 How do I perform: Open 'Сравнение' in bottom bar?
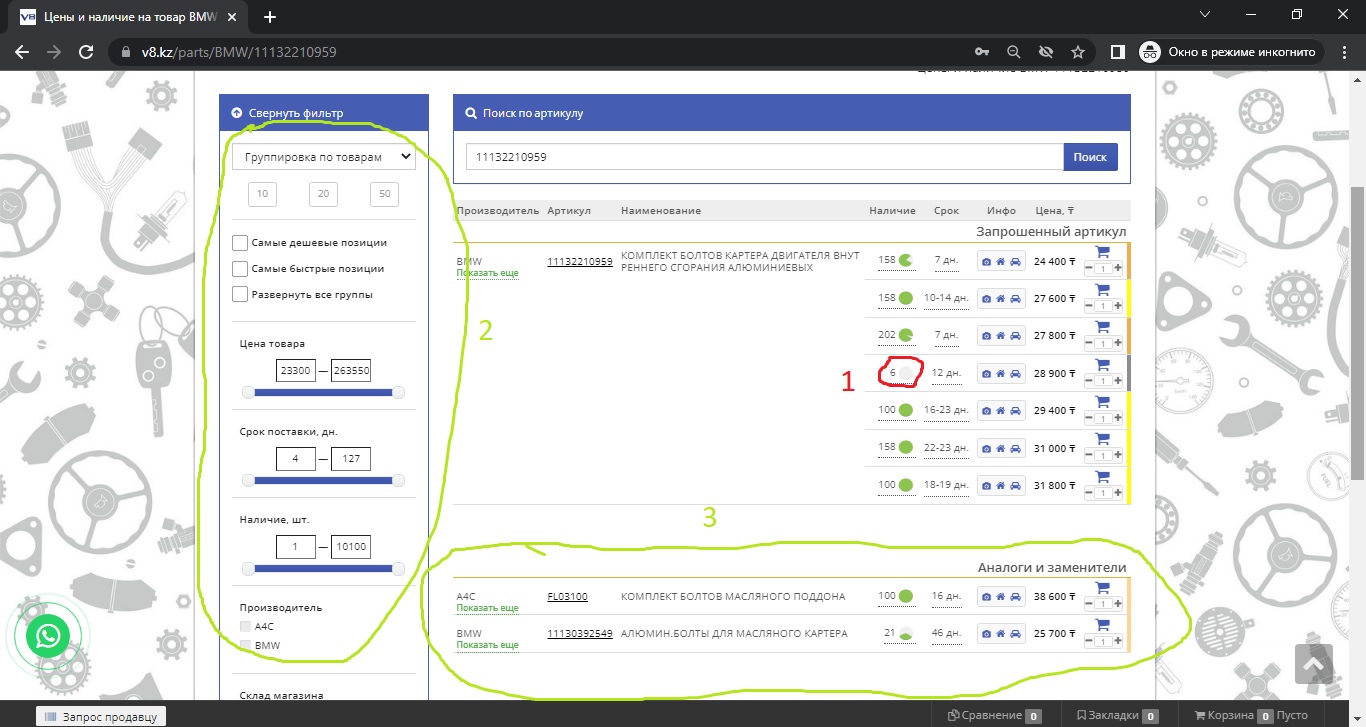pyautogui.click(x=994, y=715)
